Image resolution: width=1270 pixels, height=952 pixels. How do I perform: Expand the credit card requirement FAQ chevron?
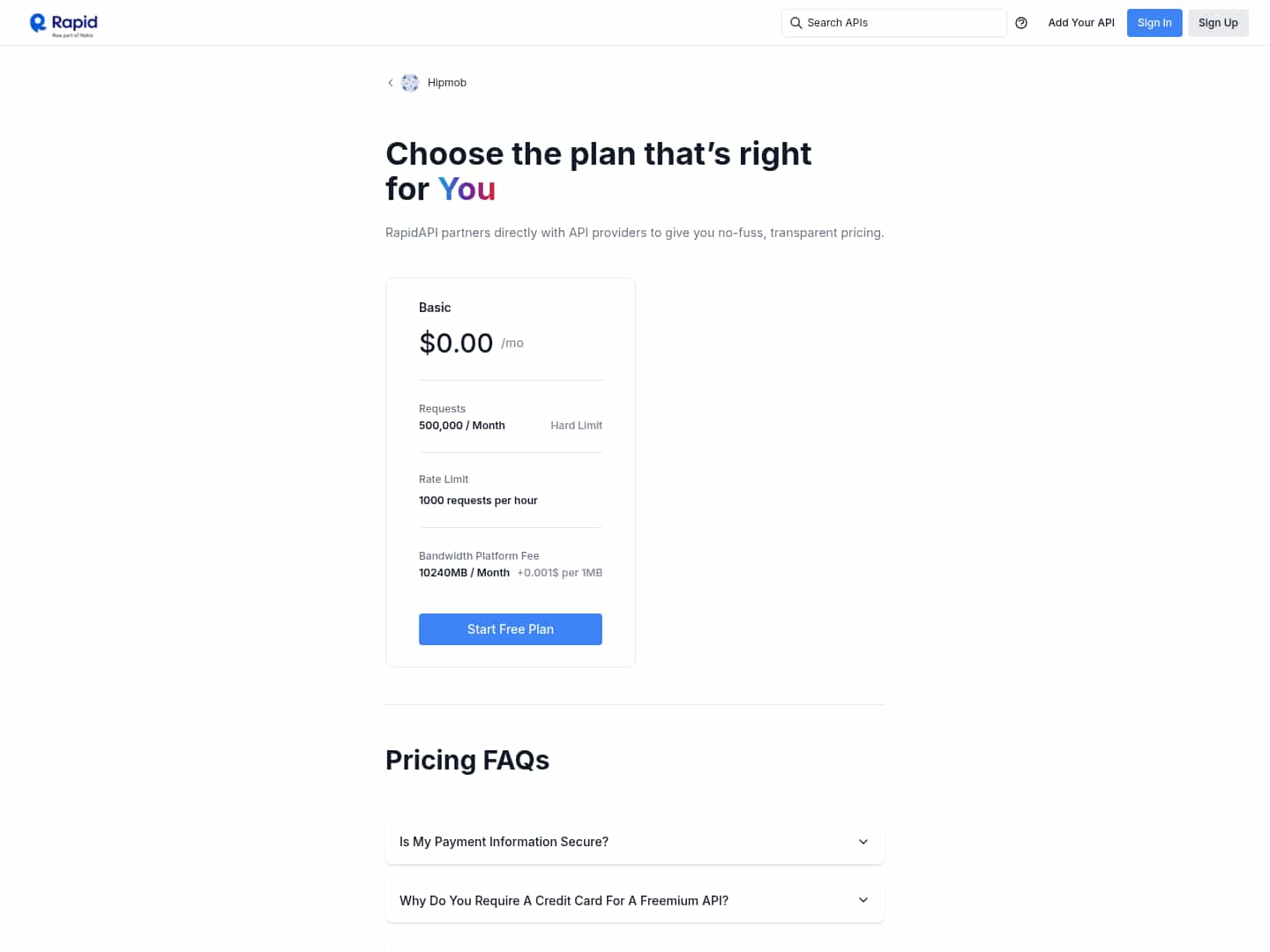pyautogui.click(x=863, y=900)
